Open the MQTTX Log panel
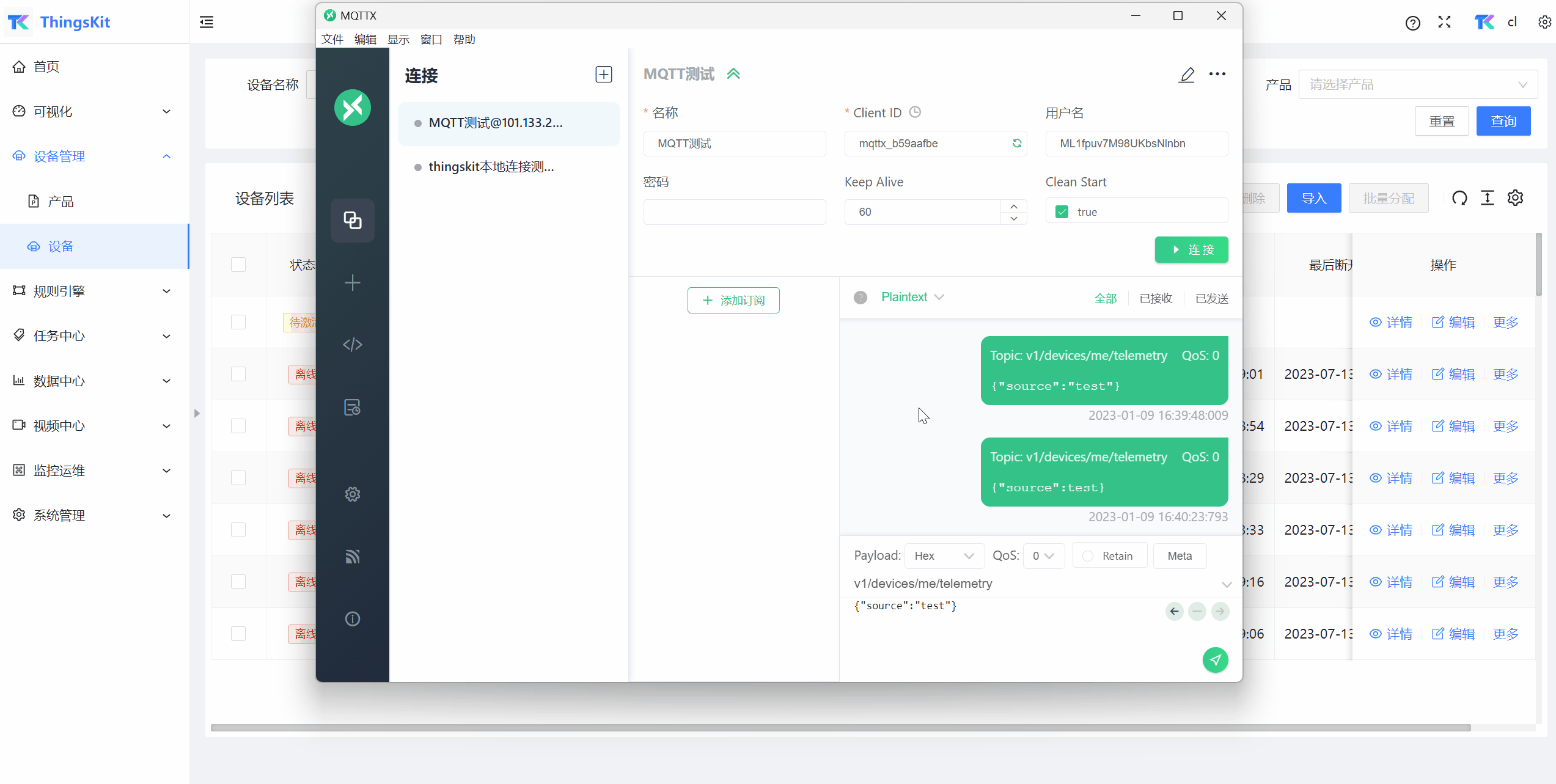 tap(352, 407)
